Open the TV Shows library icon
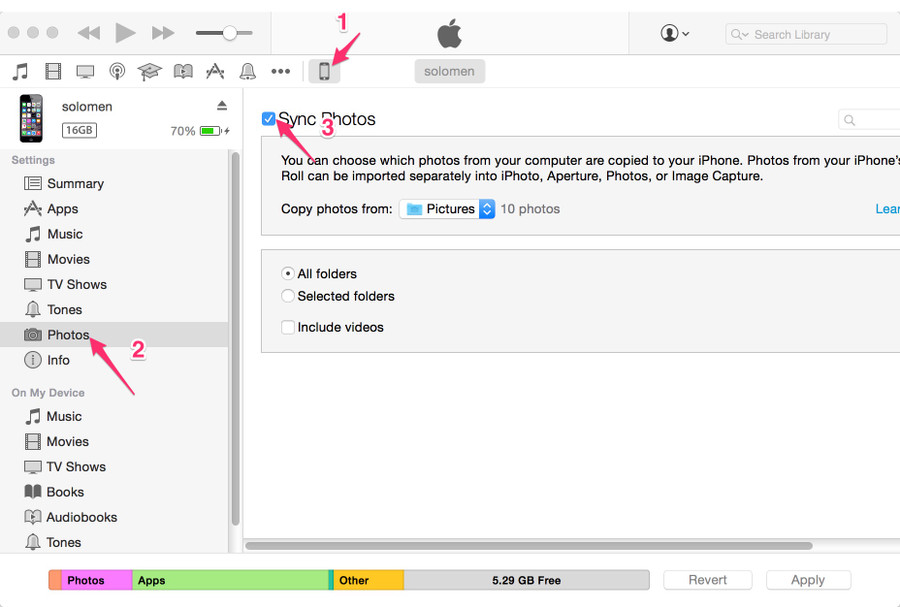The height and width of the screenshot is (607, 900). tap(85, 72)
